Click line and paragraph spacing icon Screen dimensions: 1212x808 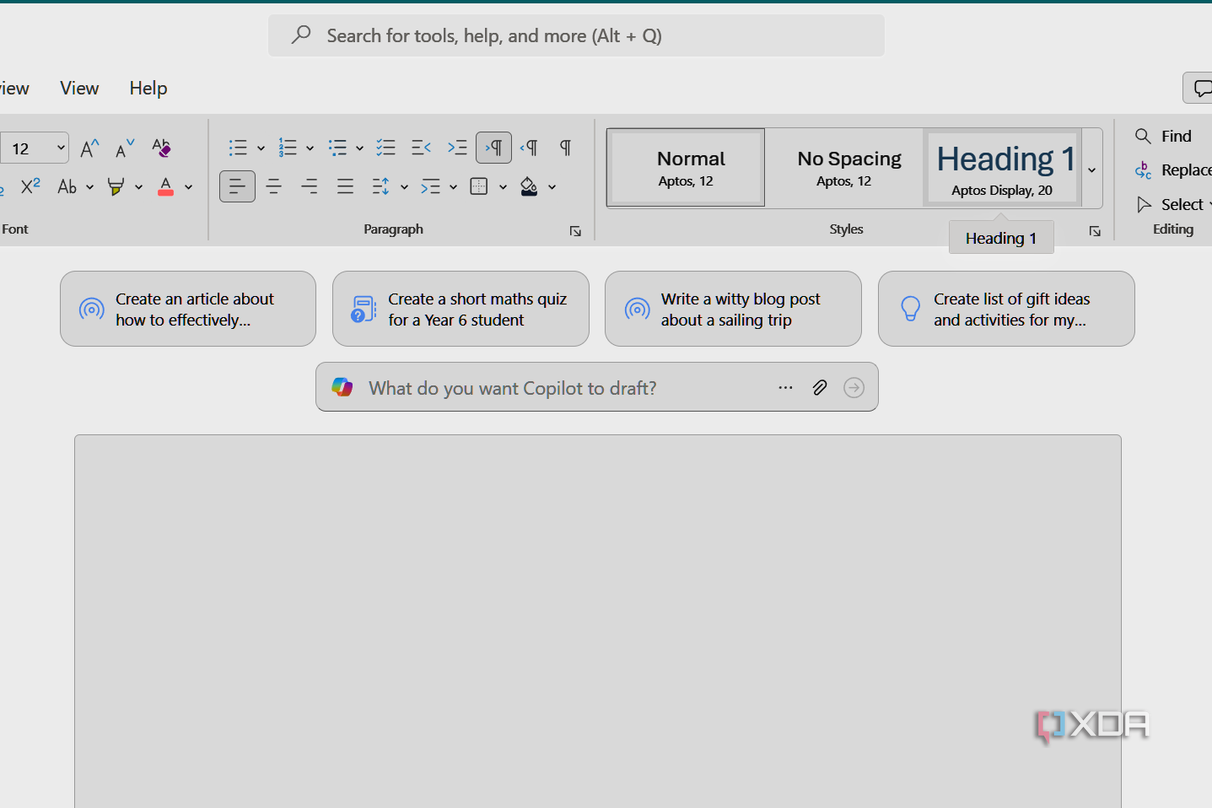[x=381, y=186]
